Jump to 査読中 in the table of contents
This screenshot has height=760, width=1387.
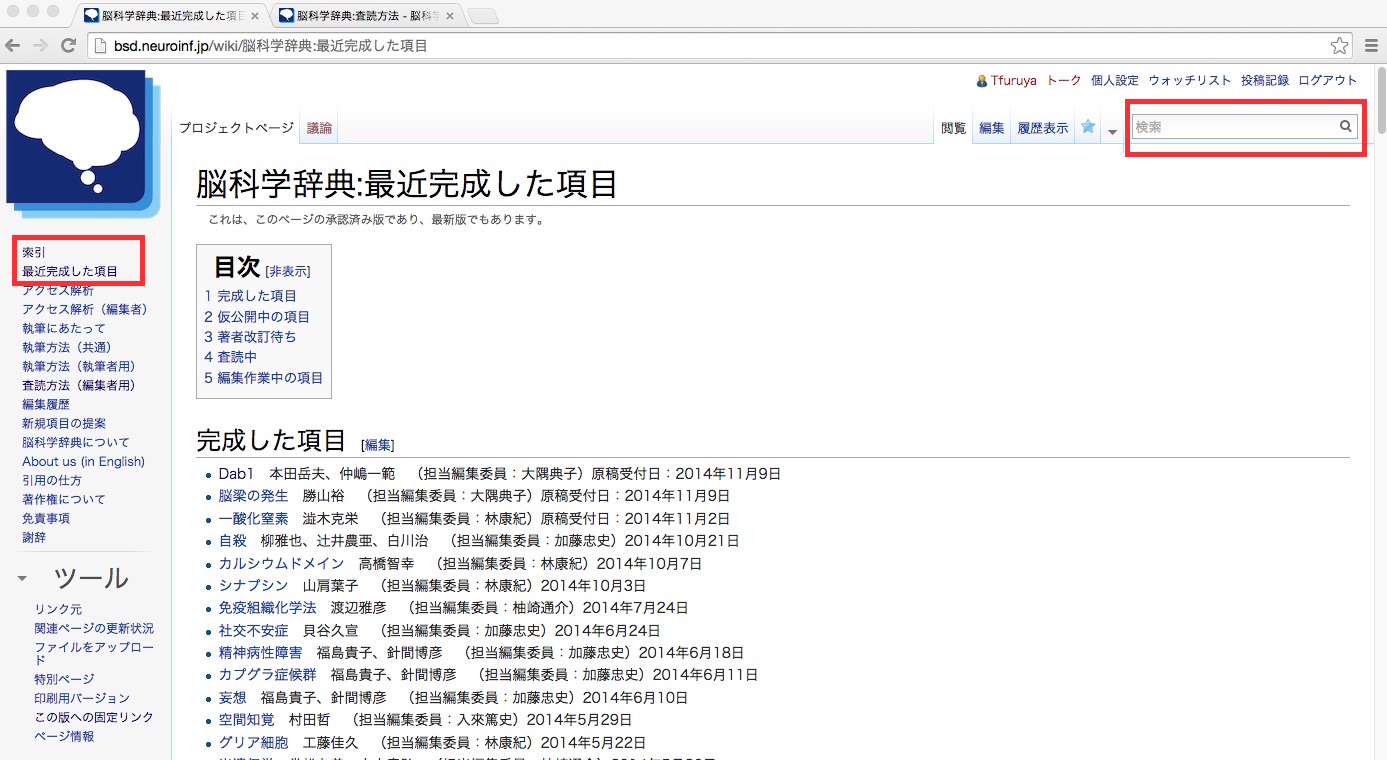pos(237,357)
